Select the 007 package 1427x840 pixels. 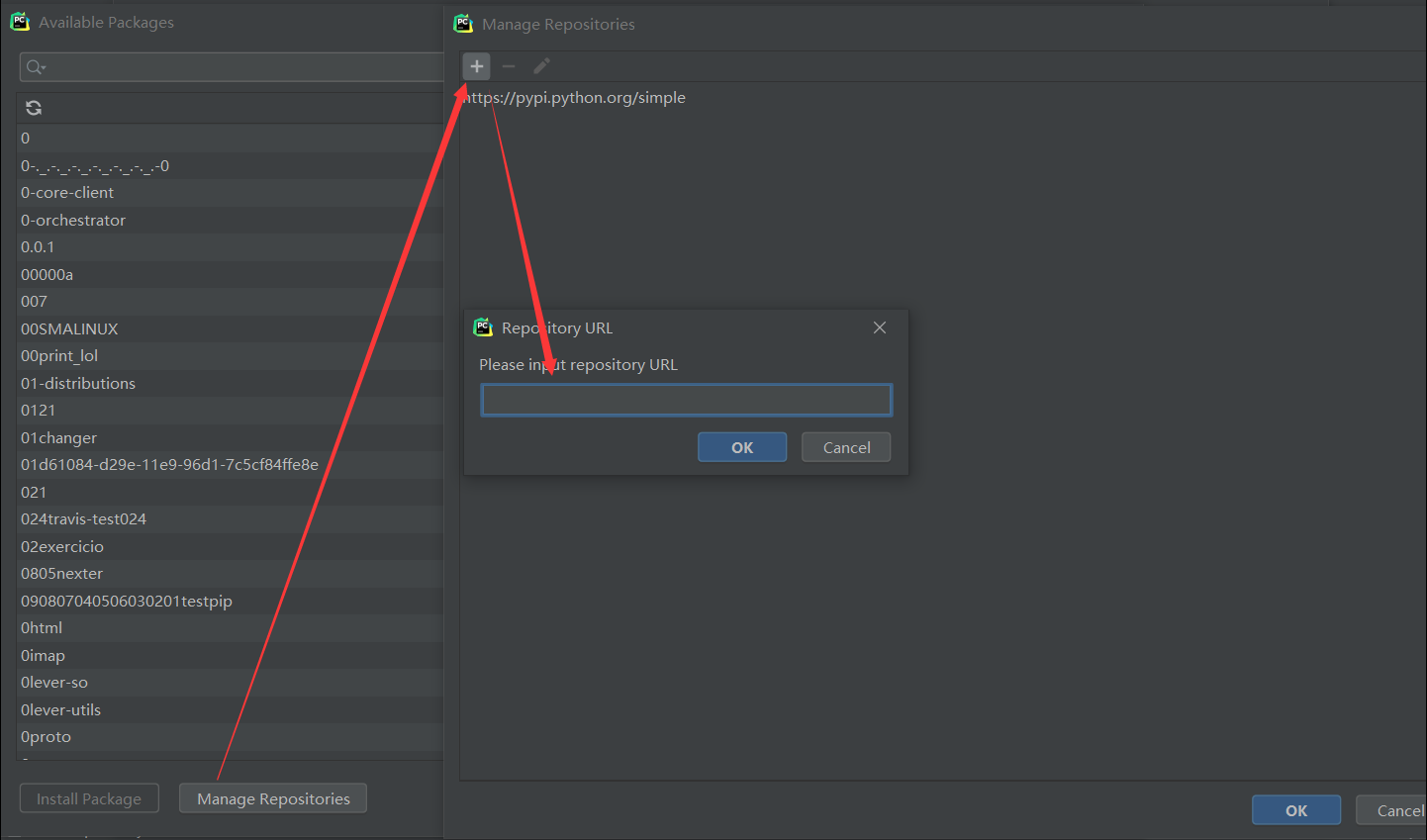pyautogui.click(x=230, y=302)
